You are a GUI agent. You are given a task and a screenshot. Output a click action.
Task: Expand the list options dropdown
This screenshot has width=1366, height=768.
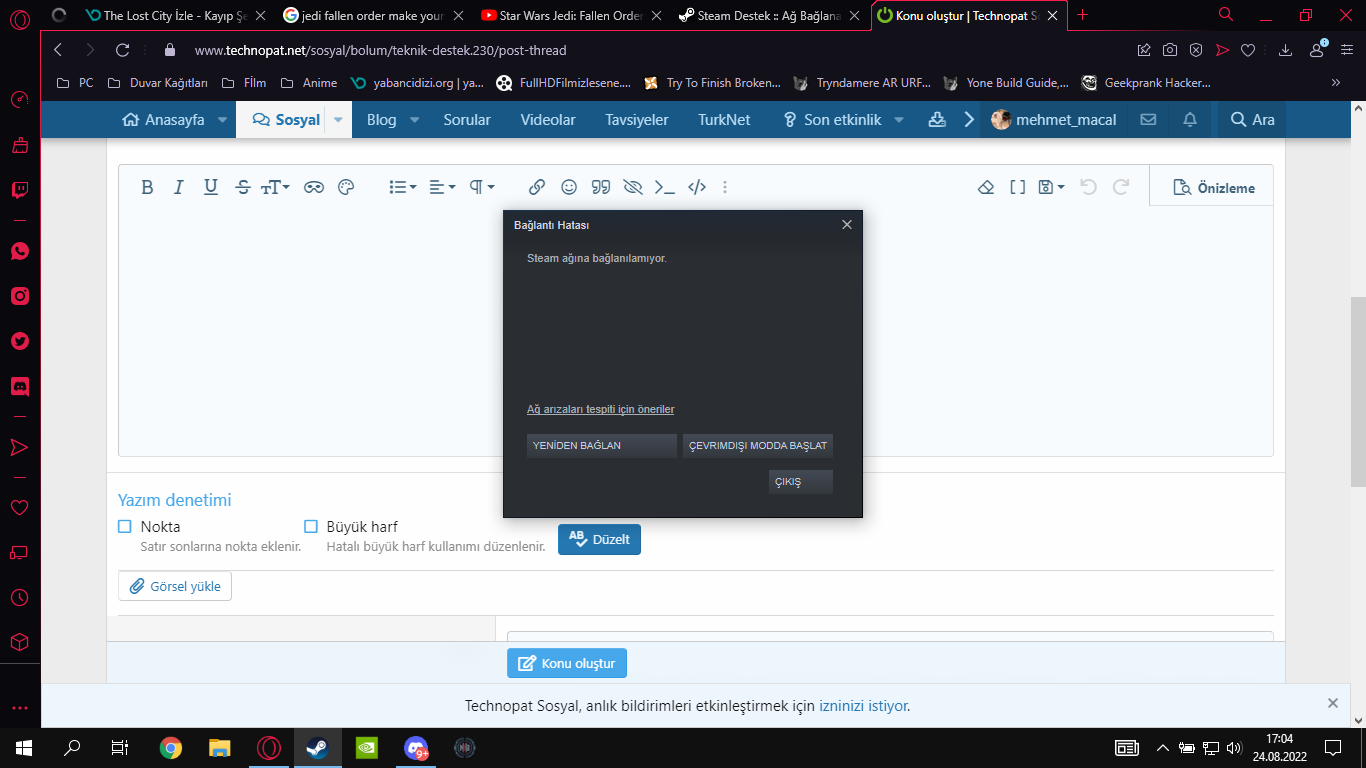point(403,187)
